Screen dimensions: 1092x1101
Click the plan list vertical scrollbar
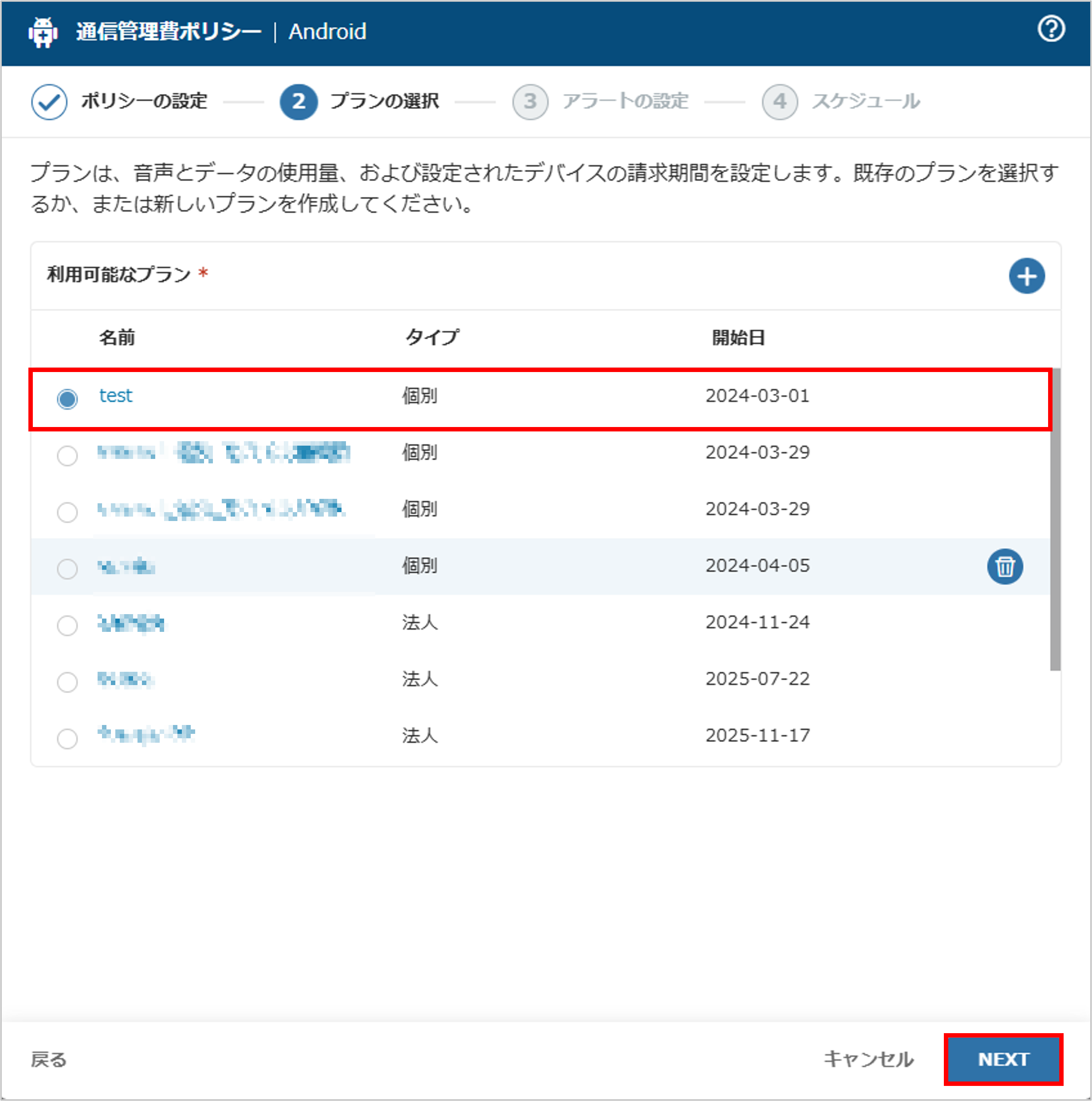click(1055, 519)
